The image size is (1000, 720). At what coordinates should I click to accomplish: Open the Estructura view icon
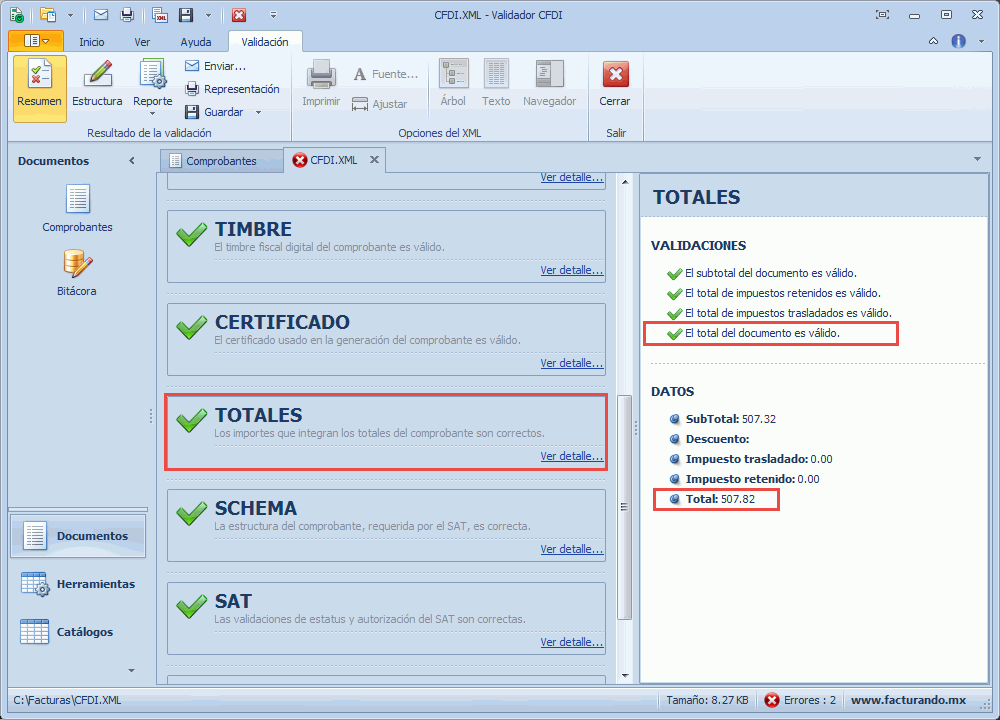click(x=97, y=76)
